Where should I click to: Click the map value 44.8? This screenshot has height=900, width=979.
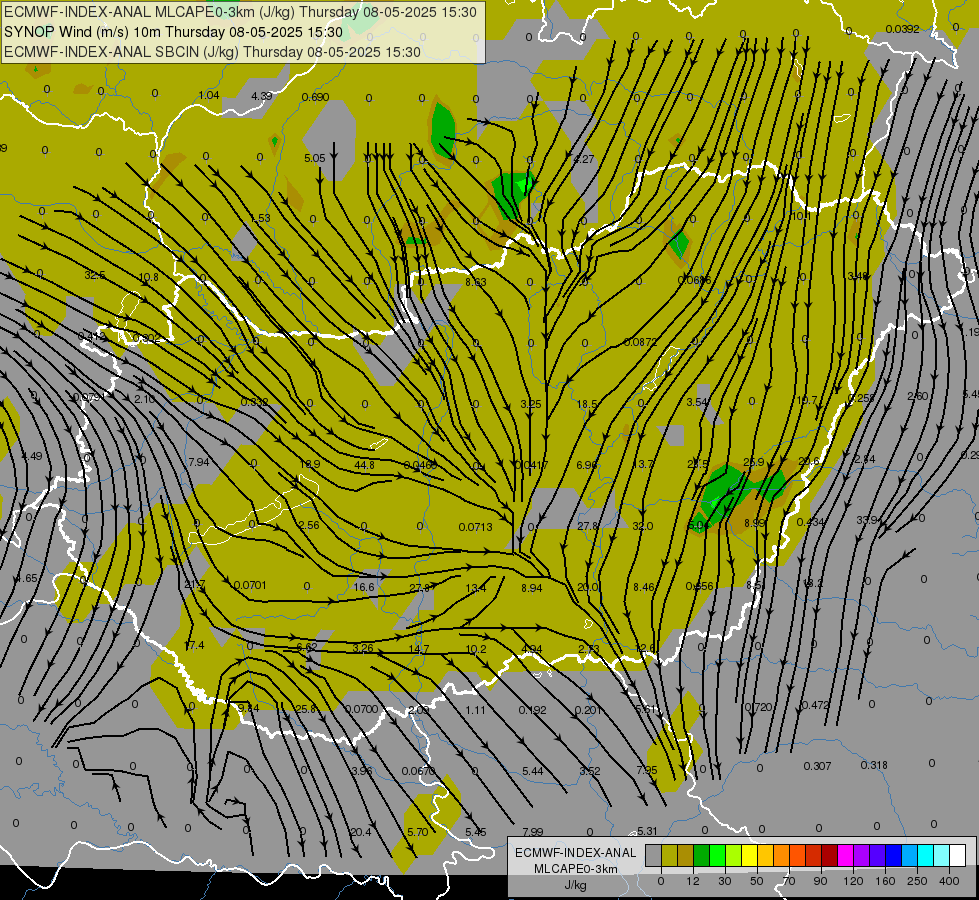(x=364, y=465)
